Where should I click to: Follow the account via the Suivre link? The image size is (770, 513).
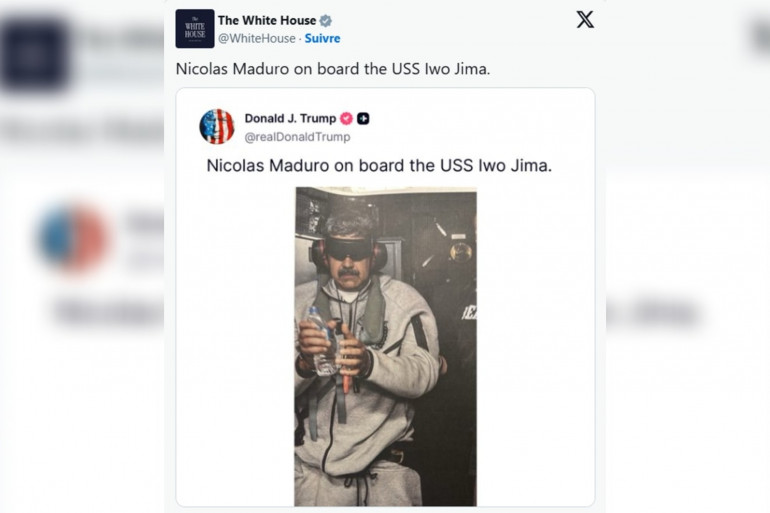point(322,38)
